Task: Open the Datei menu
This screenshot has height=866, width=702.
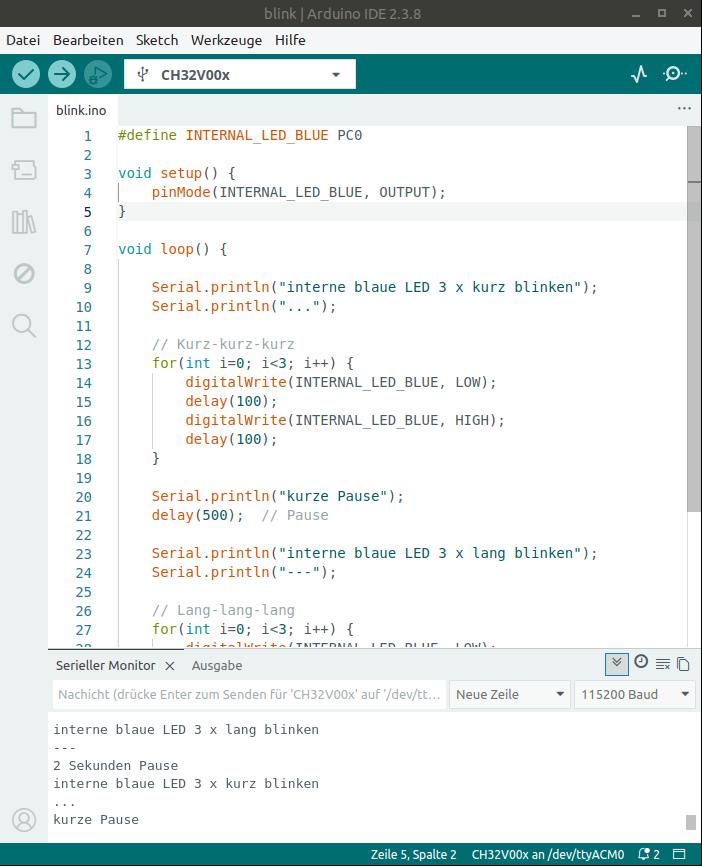Action: pos(23,40)
